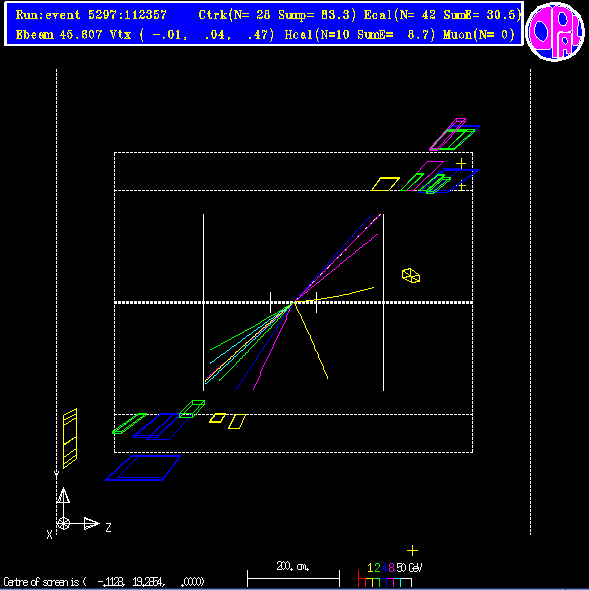Click the upward Y axis arrow

(x=63, y=495)
